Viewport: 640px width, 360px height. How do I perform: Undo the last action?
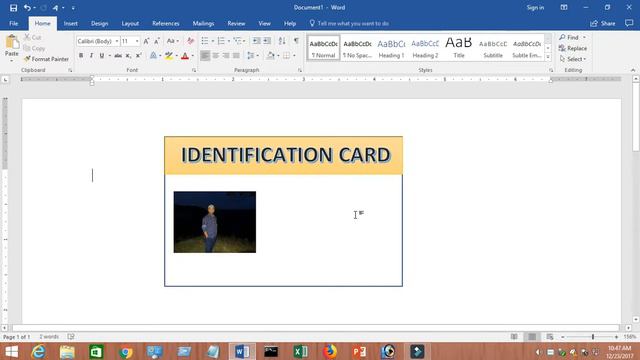pos(27,8)
